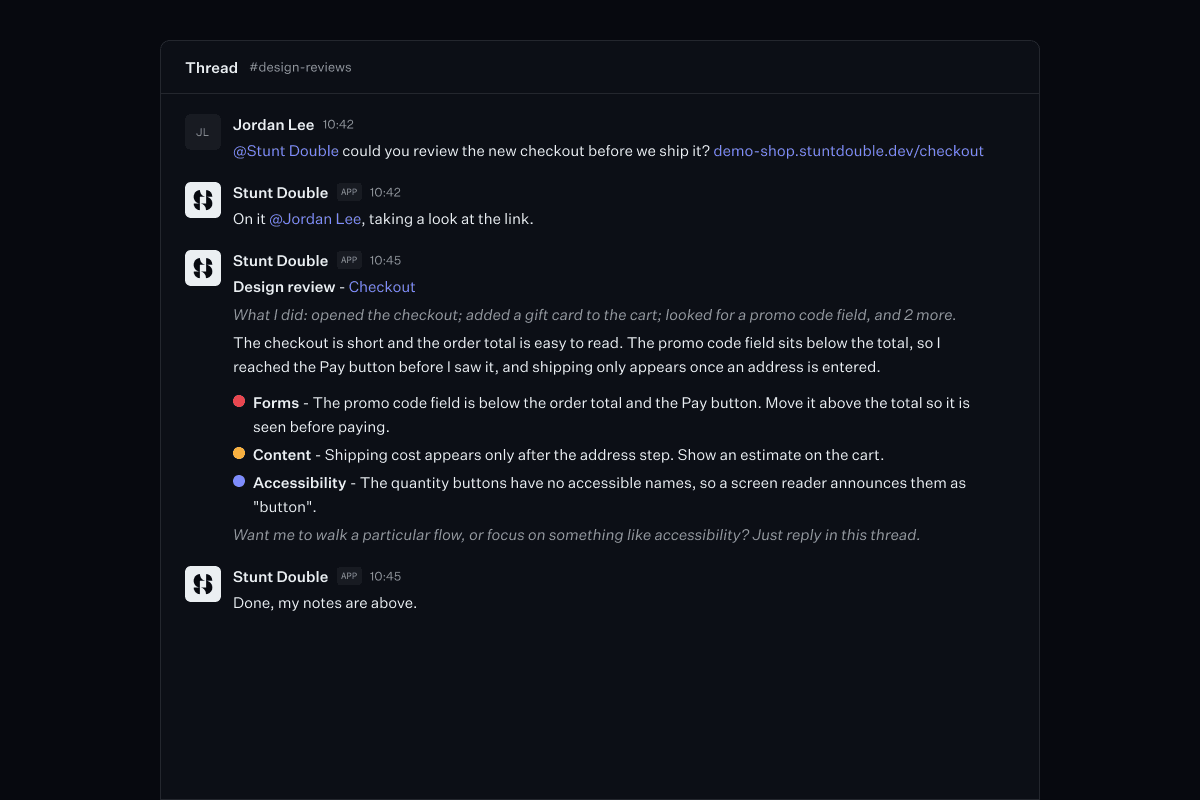Click the @Stunt Double mention
The height and width of the screenshot is (800, 1200).
pyautogui.click(x=286, y=151)
